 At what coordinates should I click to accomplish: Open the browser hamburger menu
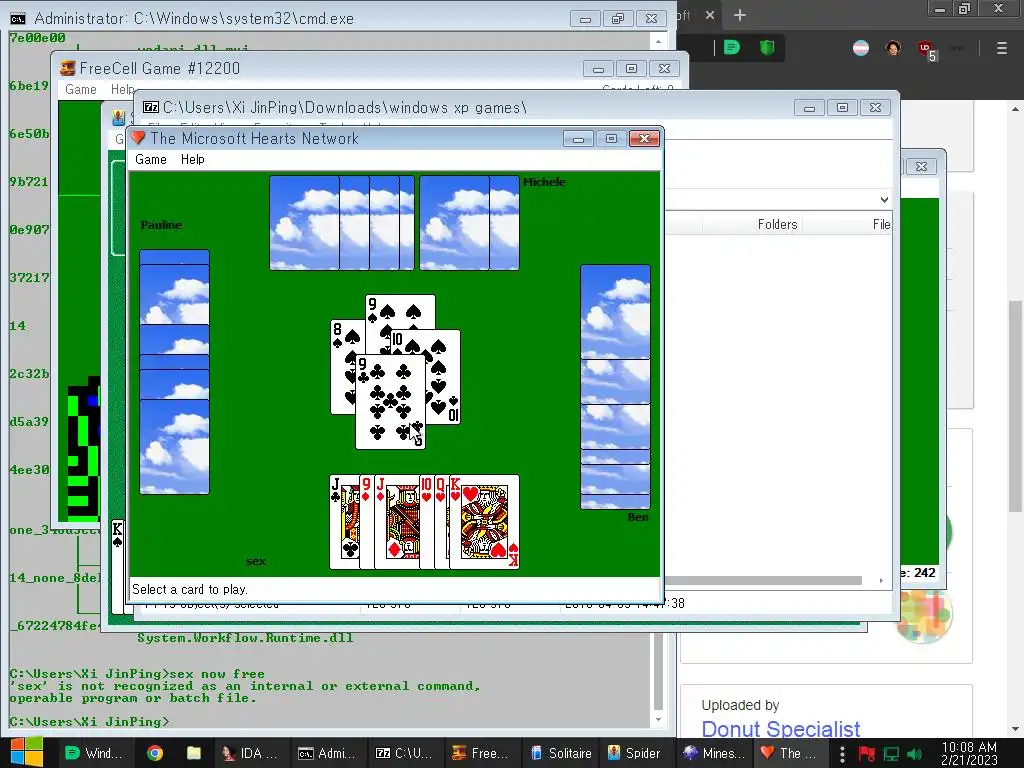pos(1002,48)
